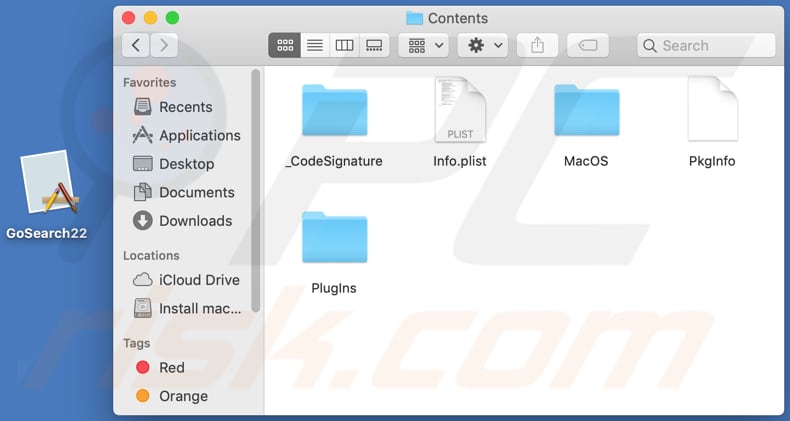Click the Applications A-shaped icon
Viewport: 790px width, 421px height.
pyautogui.click(x=143, y=135)
